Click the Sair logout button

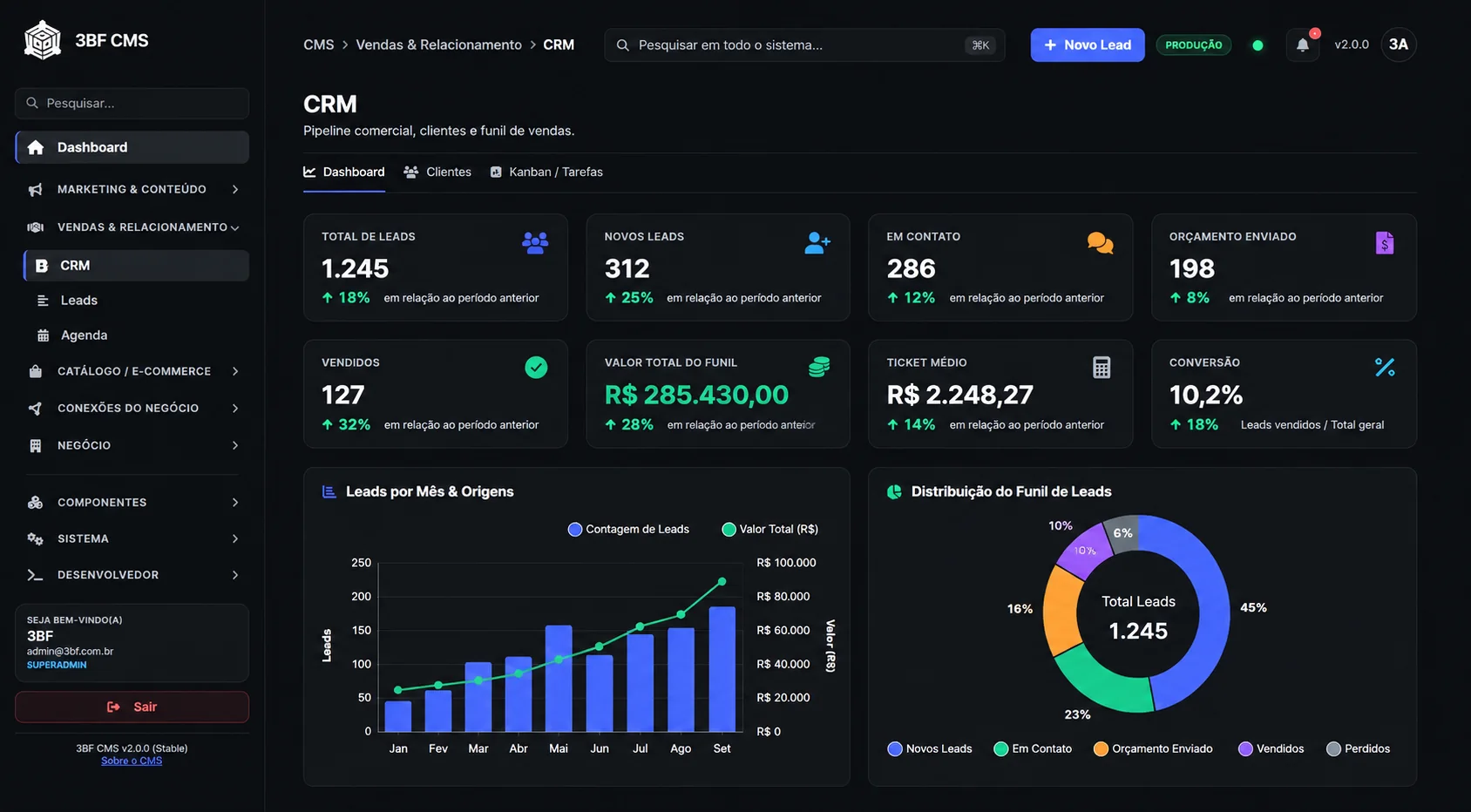tap(132, 707)
